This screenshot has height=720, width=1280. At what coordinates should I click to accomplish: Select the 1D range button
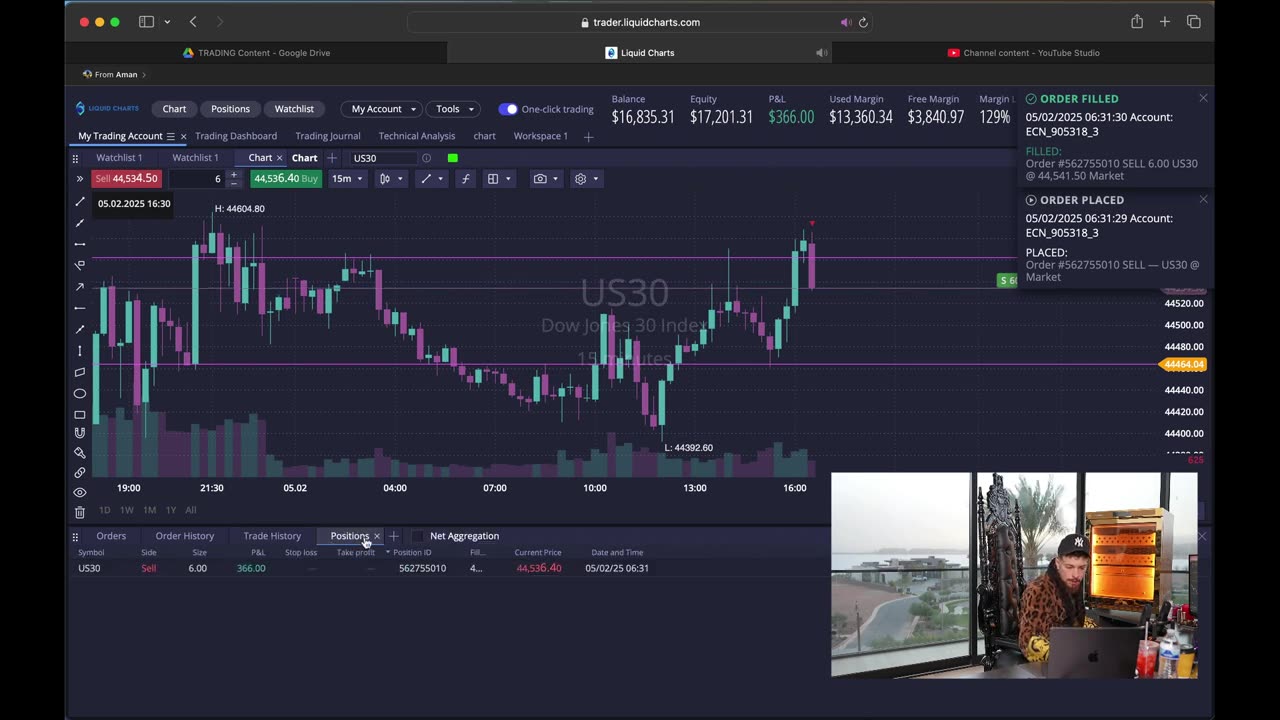click(104, 510)
